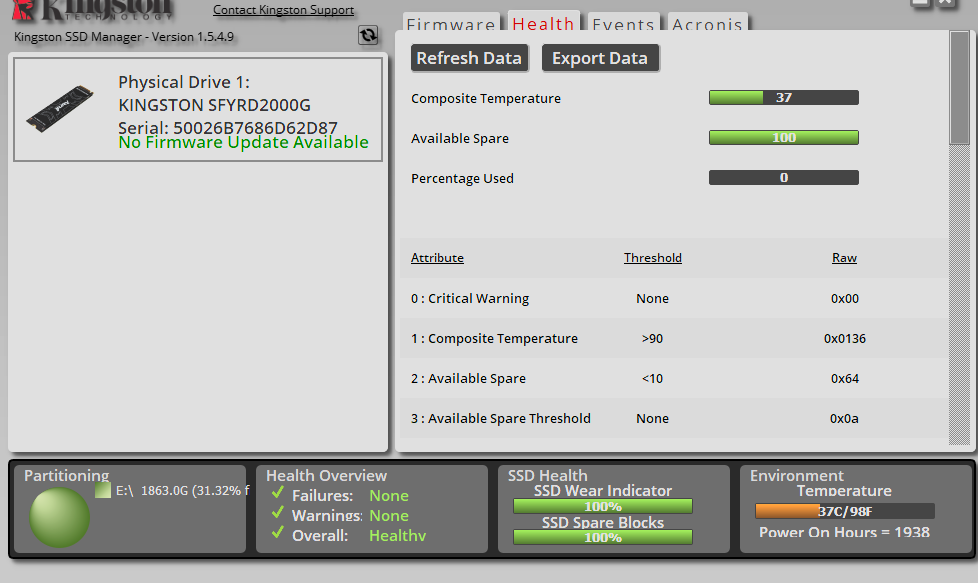The height and width of the screenshot is (583, 978).
Task: Click the Percentage Used bar showing 0
Action: tap(783, 178)
